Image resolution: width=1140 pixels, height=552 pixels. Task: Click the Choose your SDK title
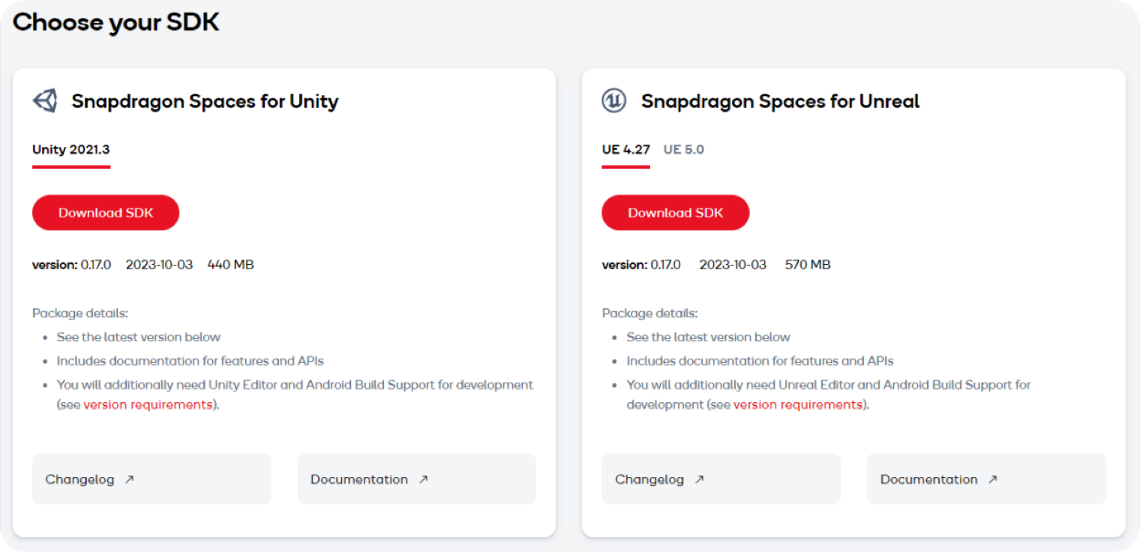tap(116, 23)
